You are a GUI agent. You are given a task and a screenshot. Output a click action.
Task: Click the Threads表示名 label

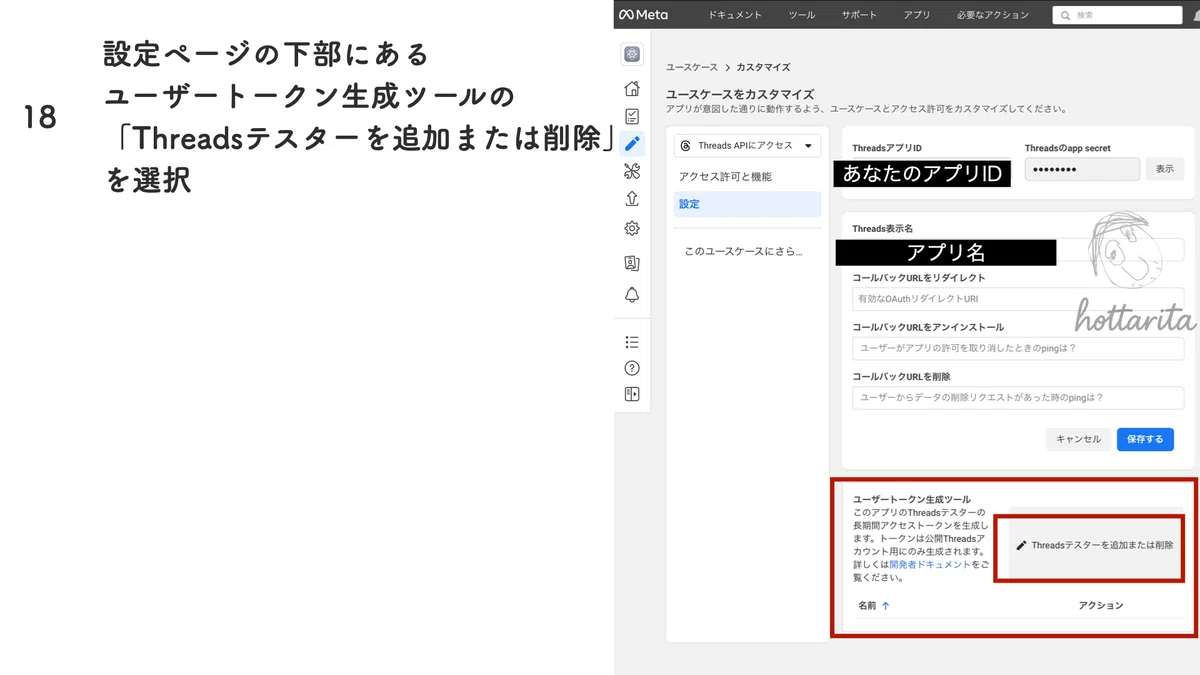coord(882,229)
